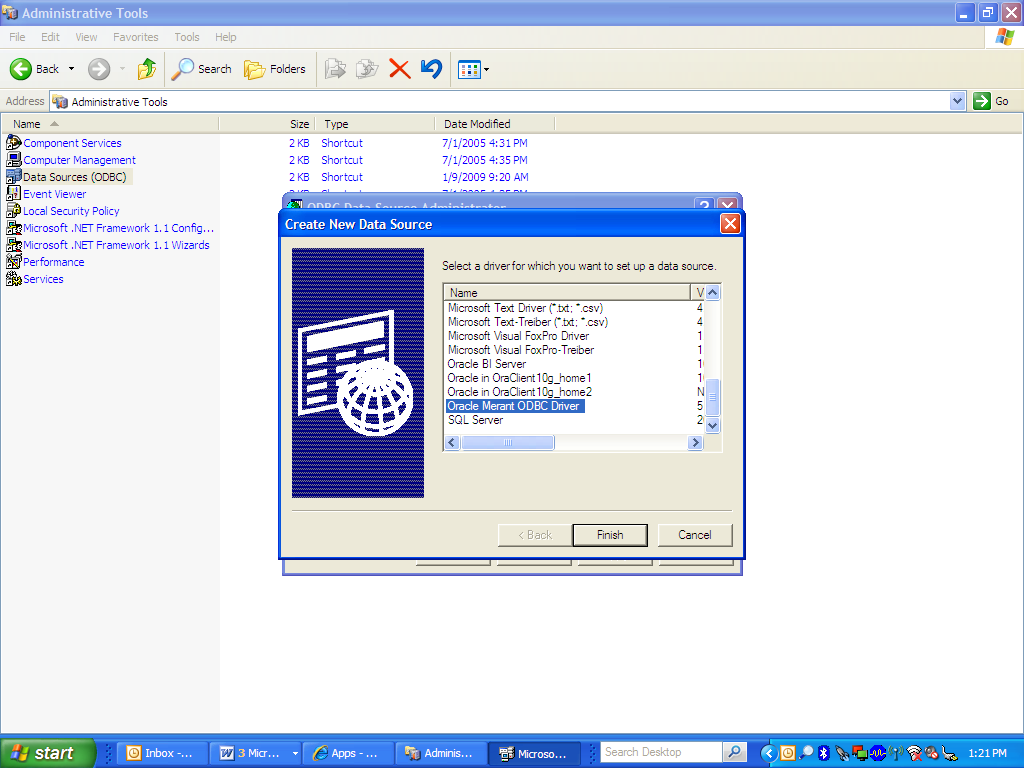Click the Move To Folder toolbar icon
The height and width of the screenshot is (768, 1024).
(x=335, y=69)
